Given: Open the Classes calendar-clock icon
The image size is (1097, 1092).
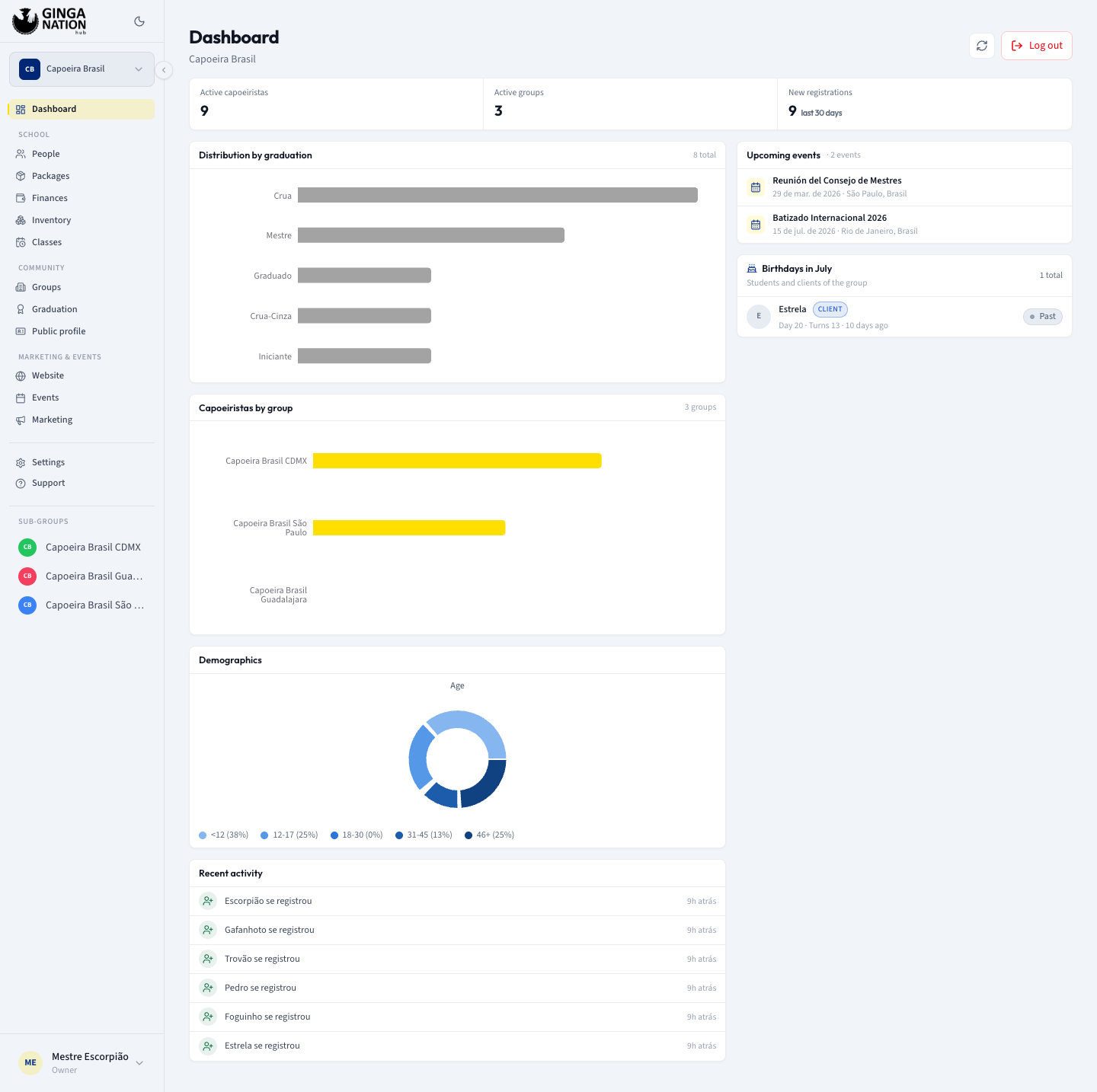Looking at the screenshot, I should point(21,242).
